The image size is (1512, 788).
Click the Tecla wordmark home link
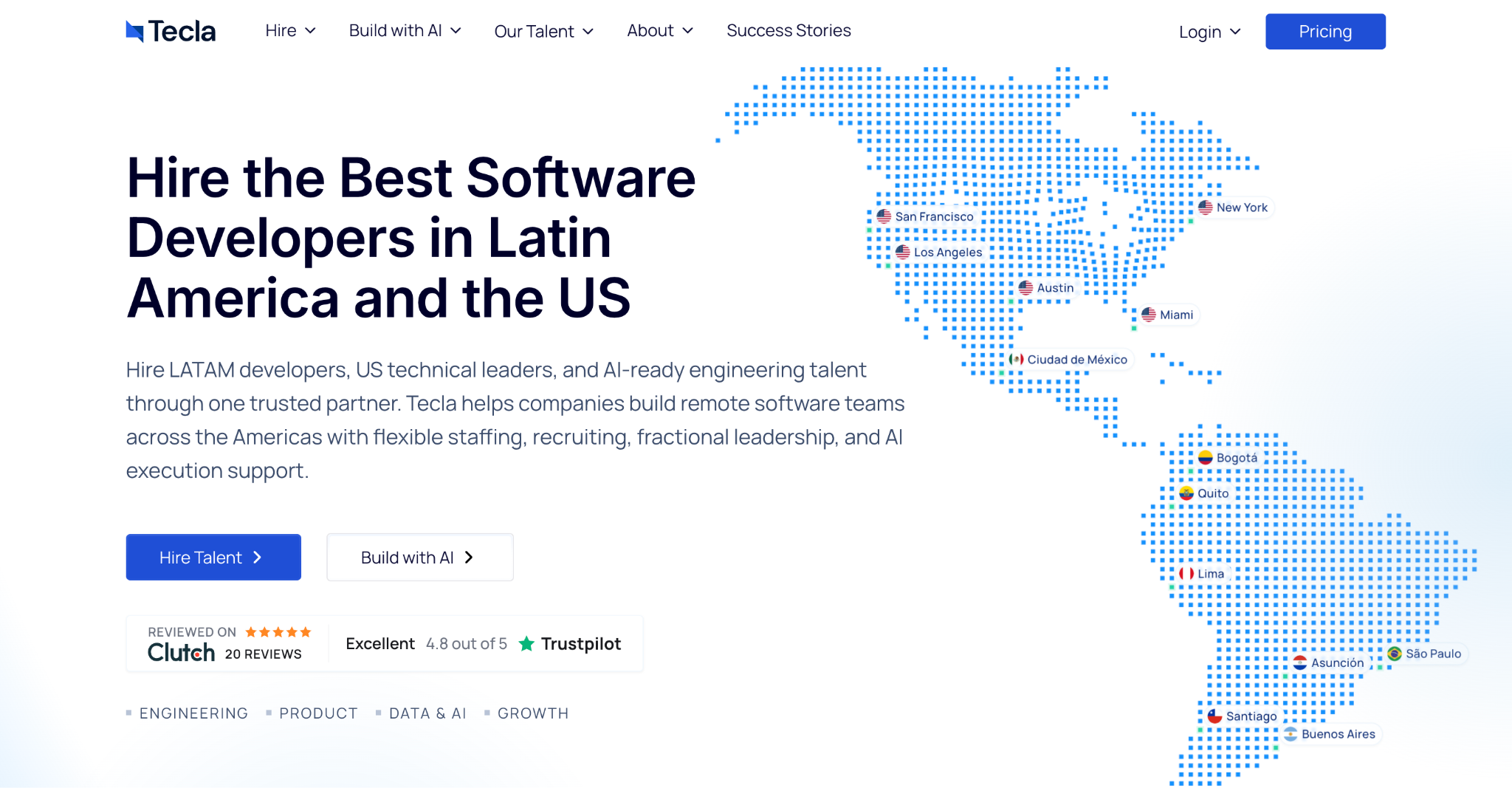[x=182, y=31]
